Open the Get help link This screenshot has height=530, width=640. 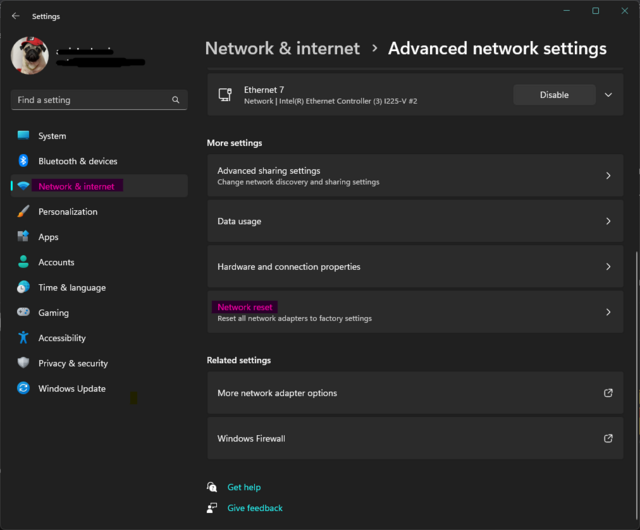(x=244, y=487)
